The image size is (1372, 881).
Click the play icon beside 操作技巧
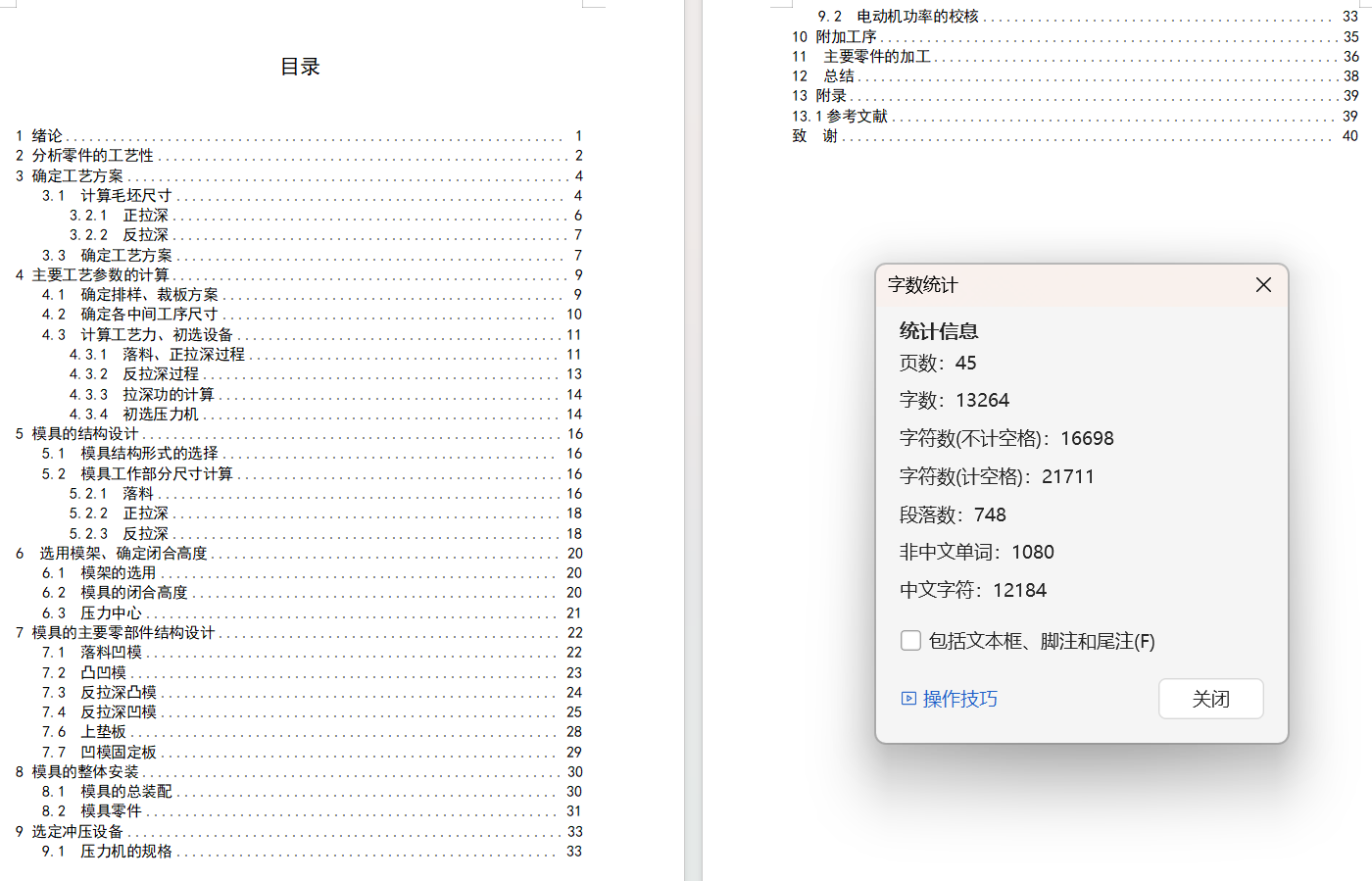(x=908, y=699)
